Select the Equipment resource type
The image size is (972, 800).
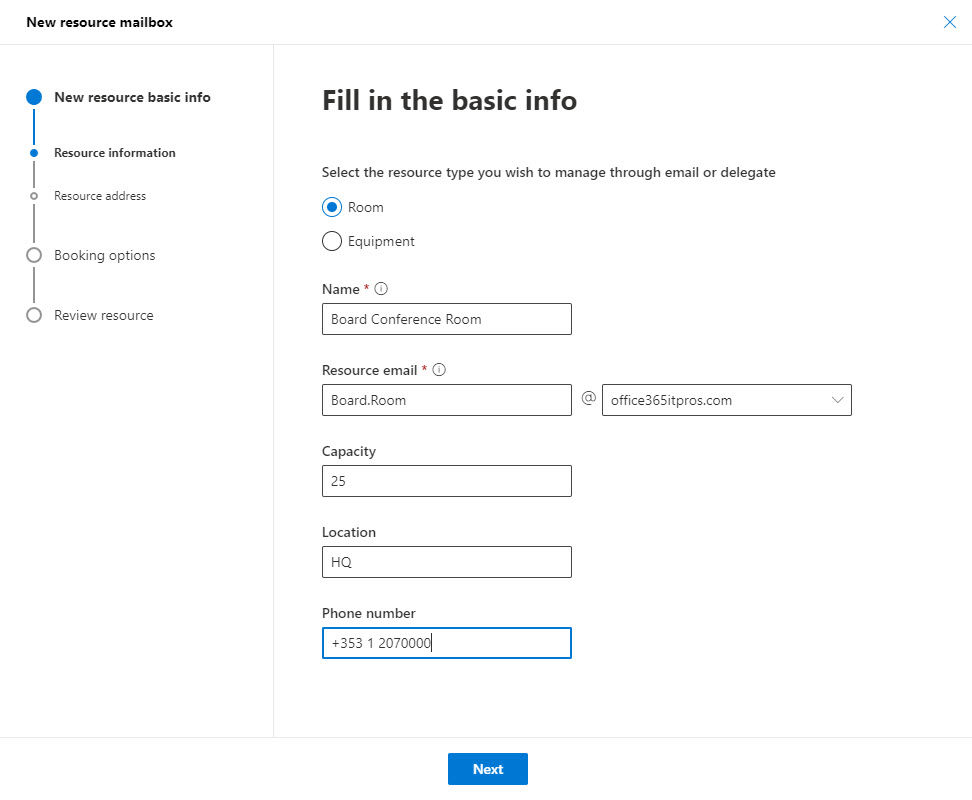332,241
